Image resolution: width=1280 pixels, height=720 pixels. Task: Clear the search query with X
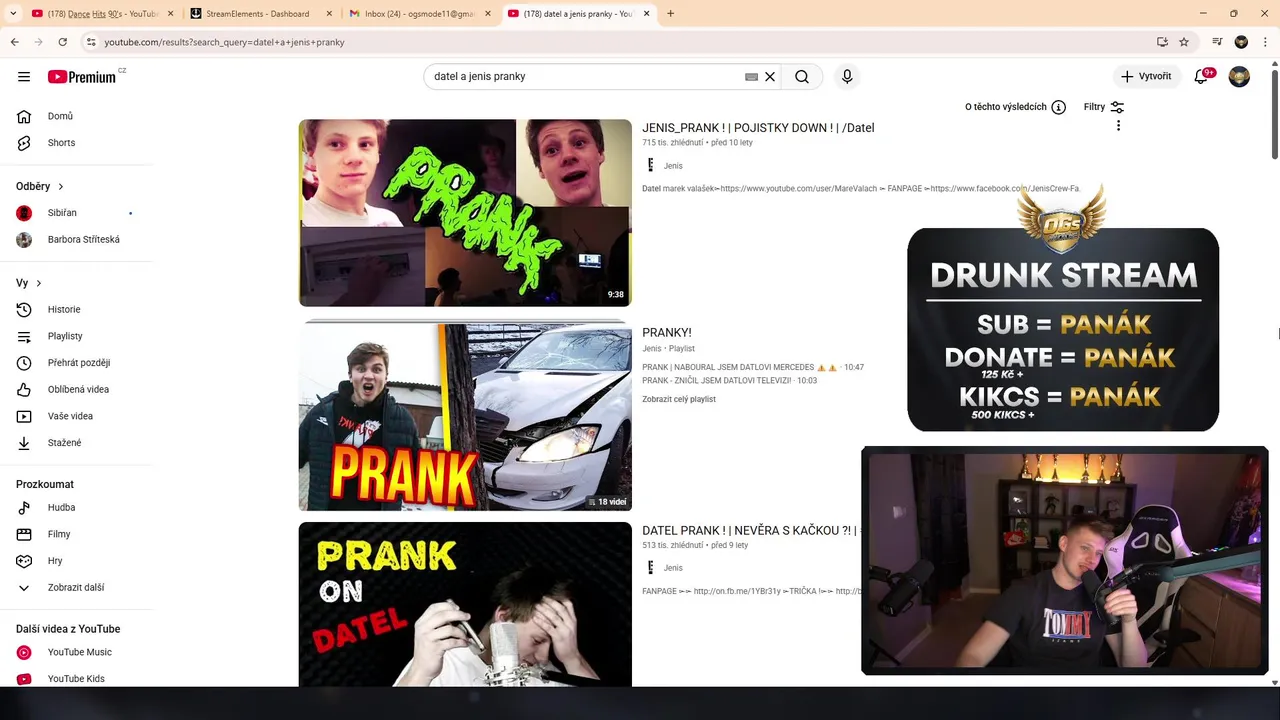(770, 76)
